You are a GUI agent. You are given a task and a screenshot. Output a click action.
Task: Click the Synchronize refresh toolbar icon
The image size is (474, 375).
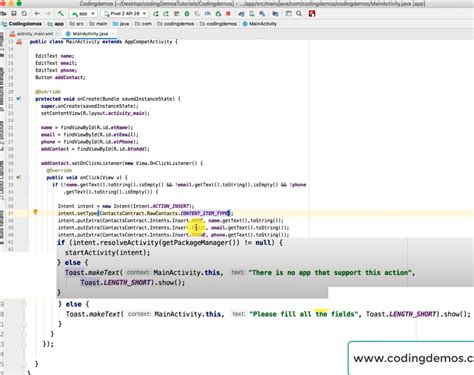point(24,14)
